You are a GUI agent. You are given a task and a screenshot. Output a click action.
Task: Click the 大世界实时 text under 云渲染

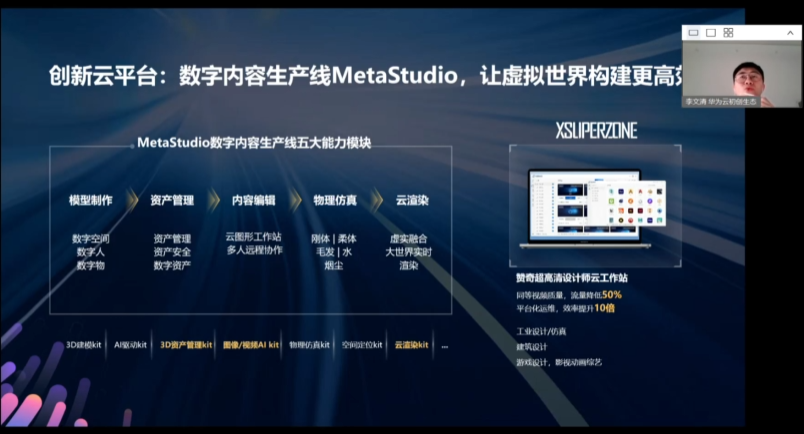(409, 252)
